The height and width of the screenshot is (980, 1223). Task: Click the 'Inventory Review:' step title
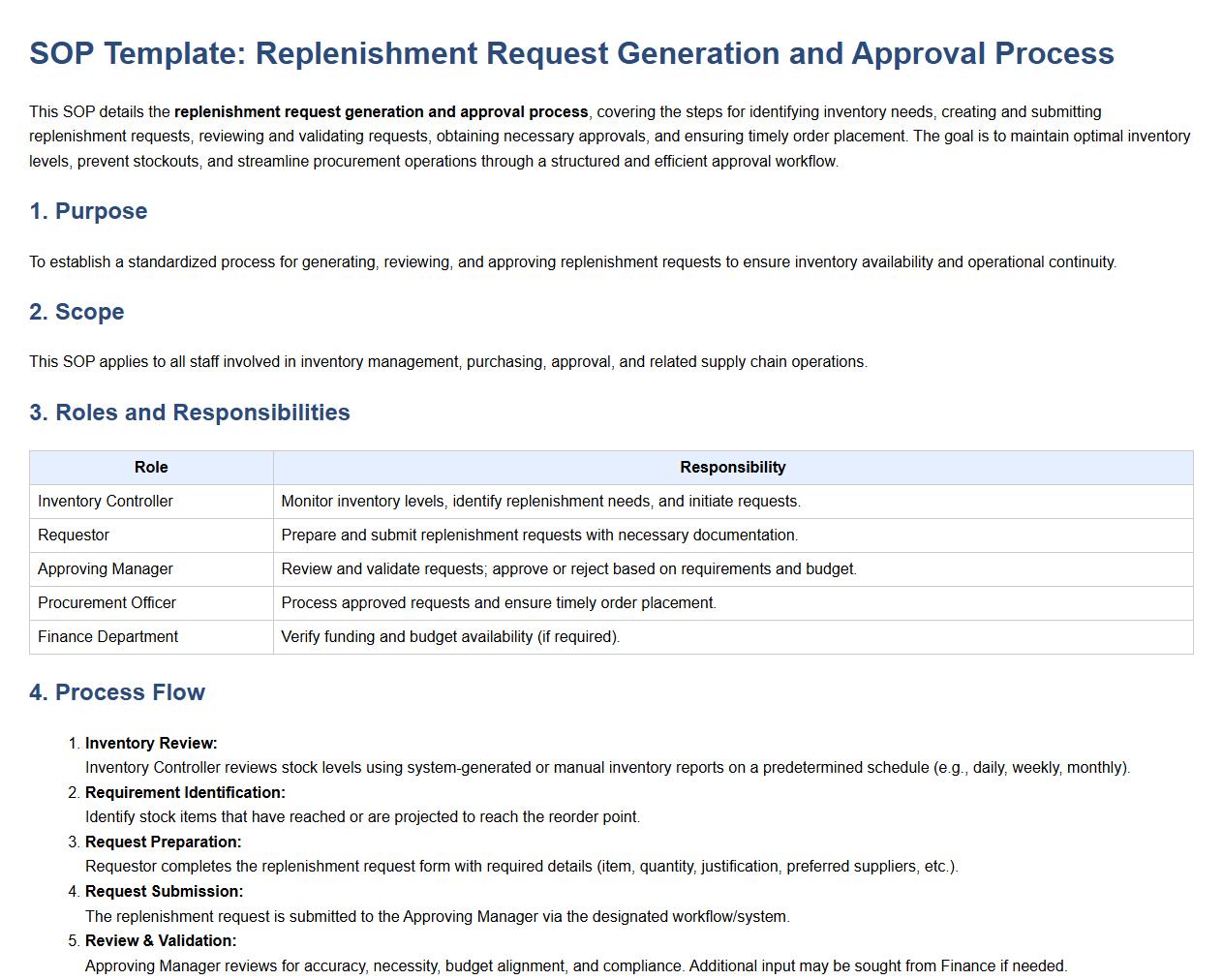[151, 744]
